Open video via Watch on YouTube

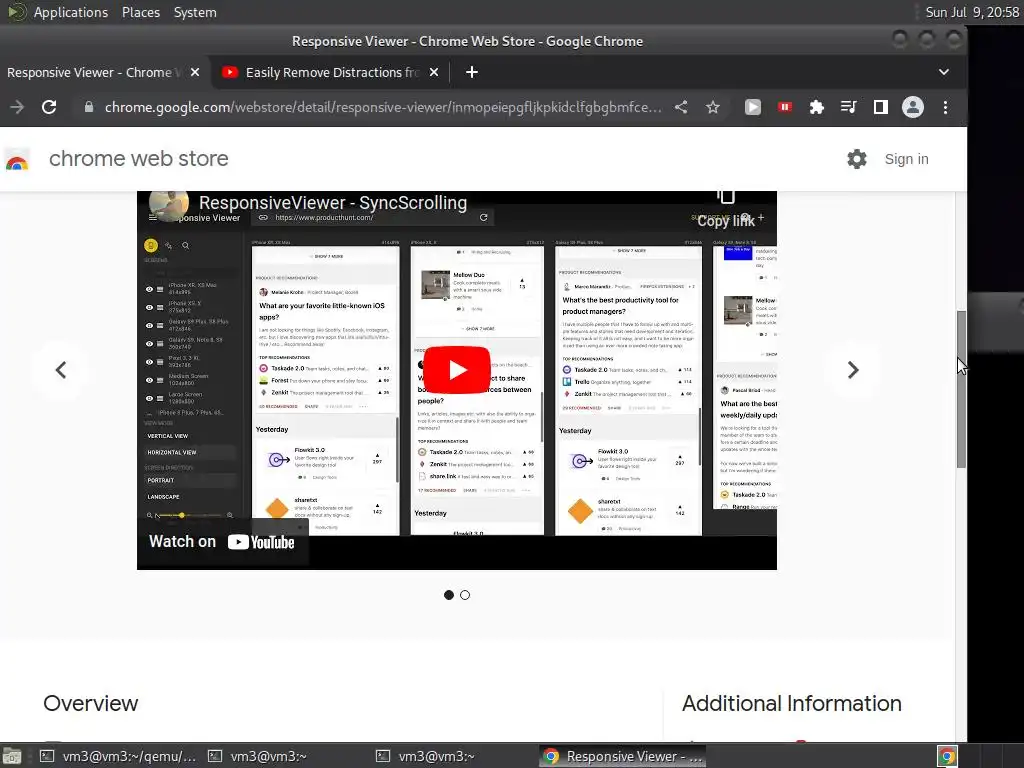click(x=222, y=542)
